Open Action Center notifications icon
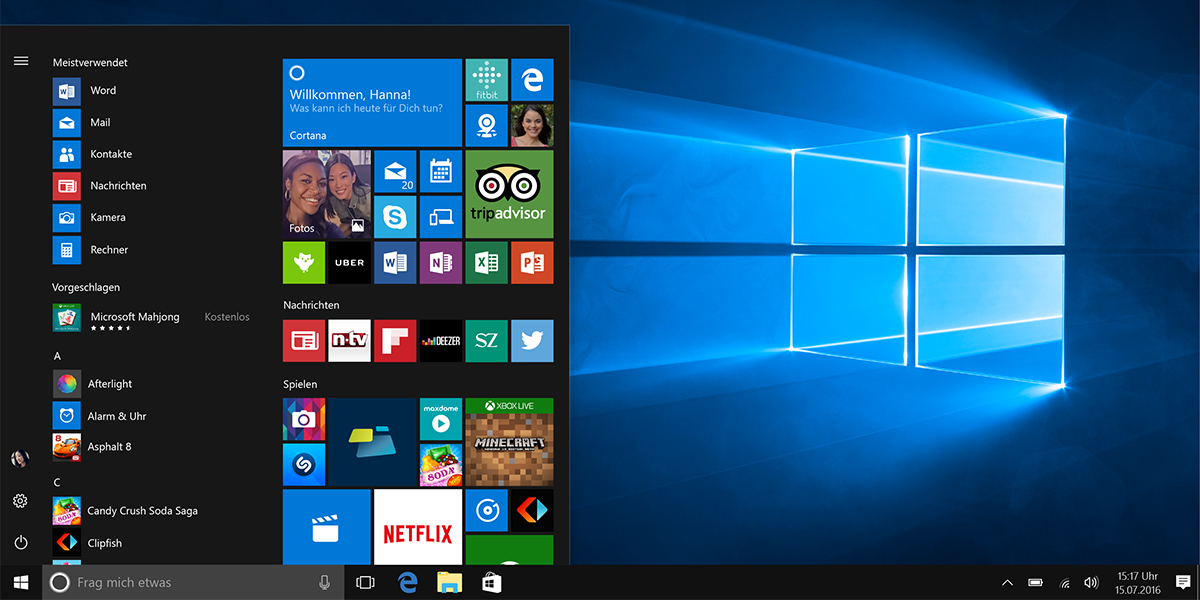1200x600 pixels. tap(1183, 582)
